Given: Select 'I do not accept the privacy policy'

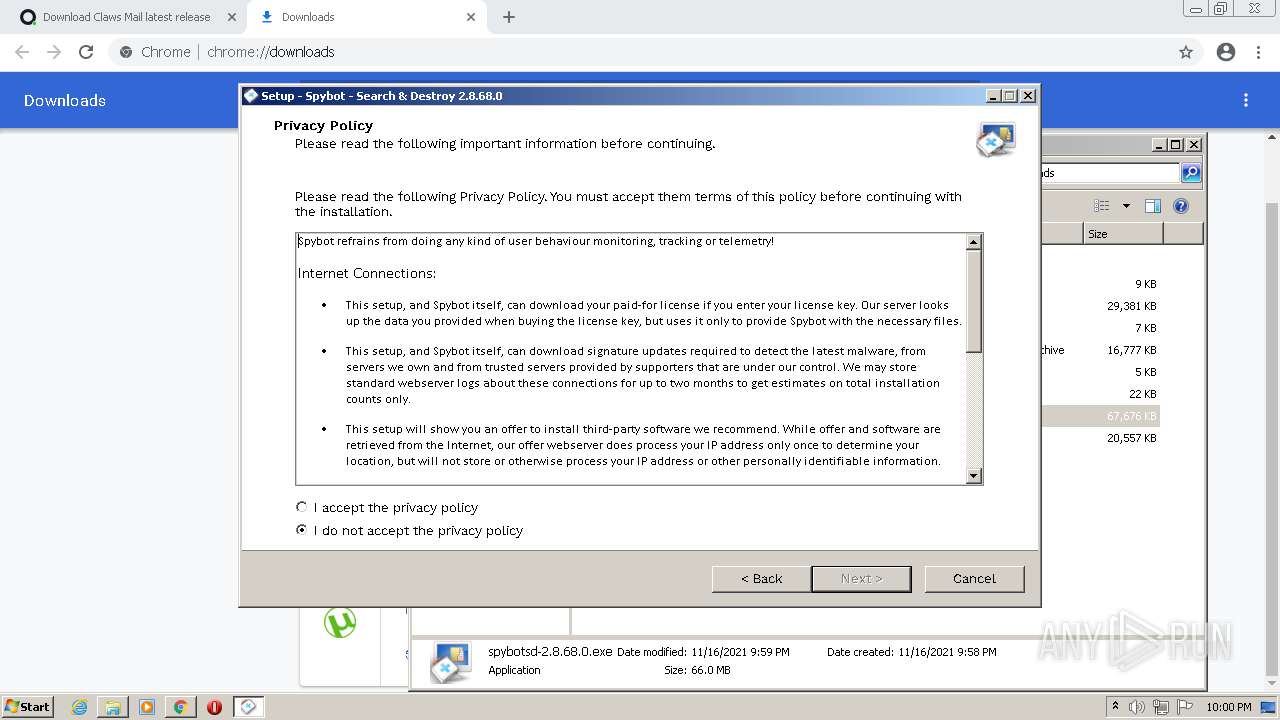Looking at the screenshot, I should (409, 531).
